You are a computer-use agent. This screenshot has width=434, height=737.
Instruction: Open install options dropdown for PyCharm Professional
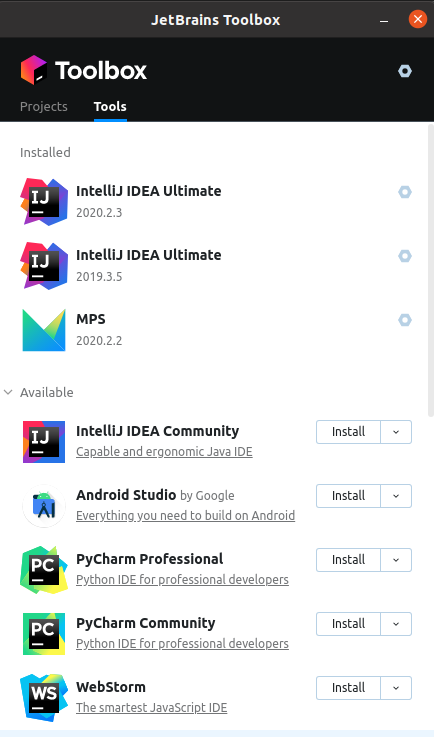click(x=396, y=560)
